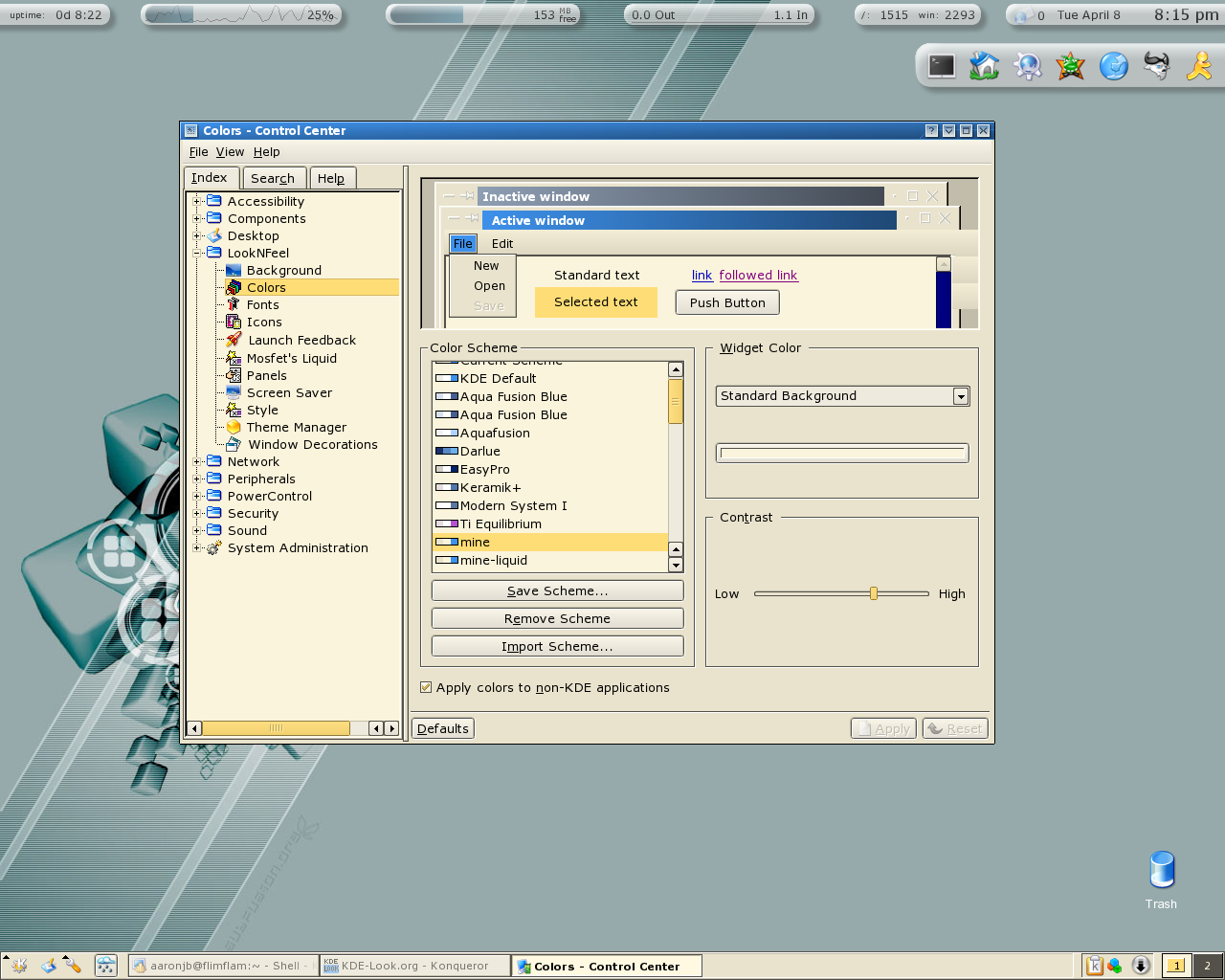
Task: Click the Mosfet's Liquid module icon
Action: [x=234, y=358]
